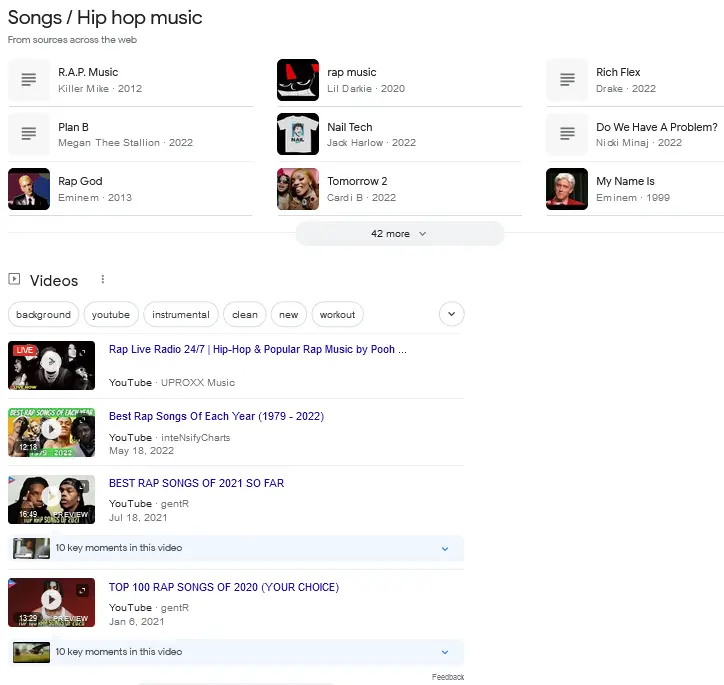
Task: Select the instrumental filter chip
Action: (x=181, y=314)
